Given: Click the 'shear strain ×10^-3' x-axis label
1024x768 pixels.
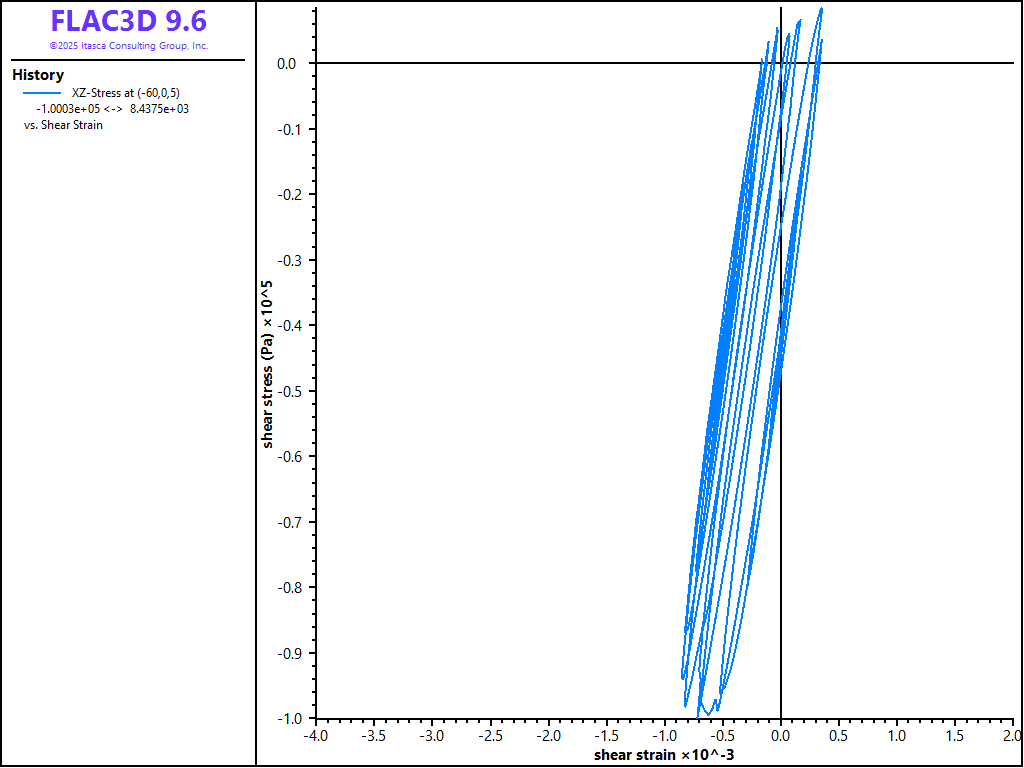Looking at the screenshot, I should [664, 753].
